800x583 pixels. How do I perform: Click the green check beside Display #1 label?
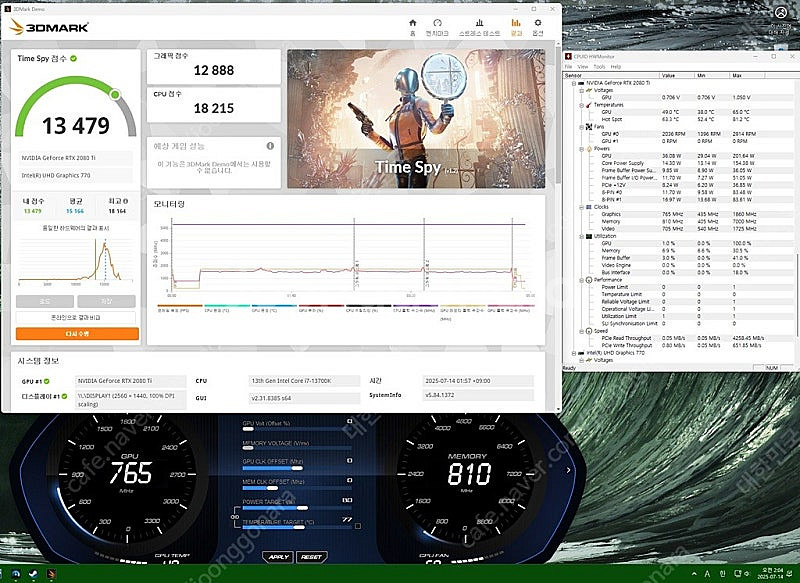pyautogui.click(x=64, y=396)
